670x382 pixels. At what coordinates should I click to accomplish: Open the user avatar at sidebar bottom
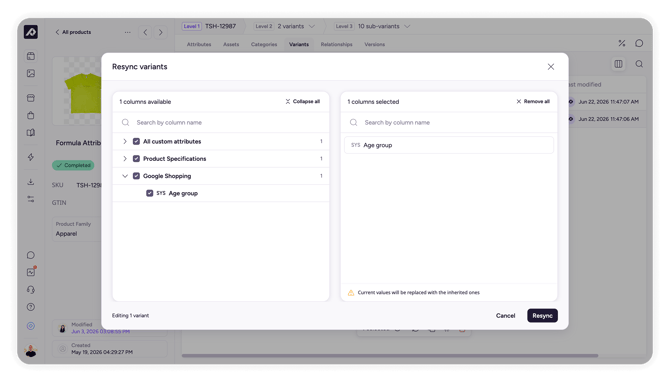tap(31, 350)
